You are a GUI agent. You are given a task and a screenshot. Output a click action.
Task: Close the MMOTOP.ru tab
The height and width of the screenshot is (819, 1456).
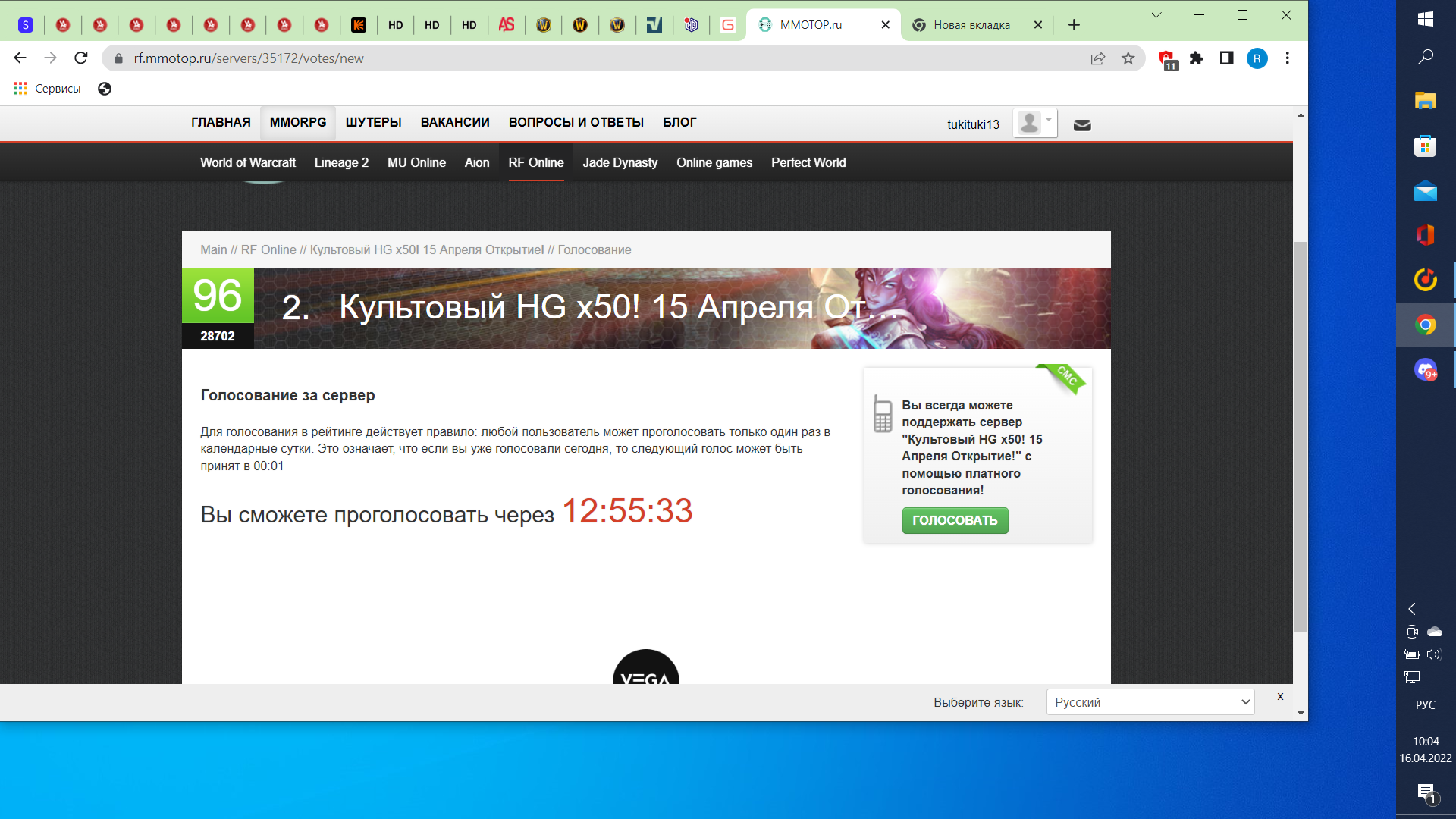tap(885, 25)
